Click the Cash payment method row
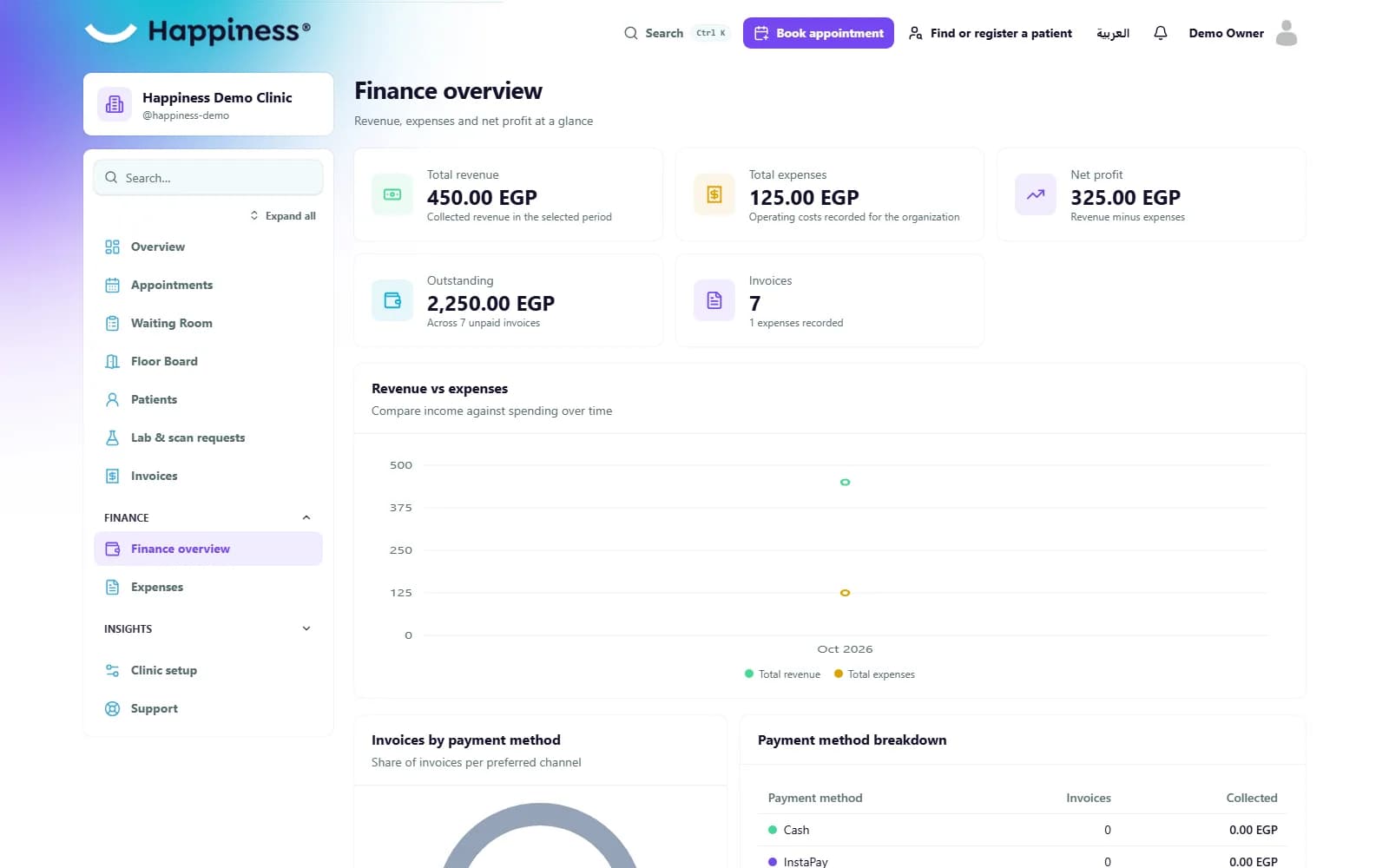This screenshot has width=1389, height=868. (x=1023, y=830)
